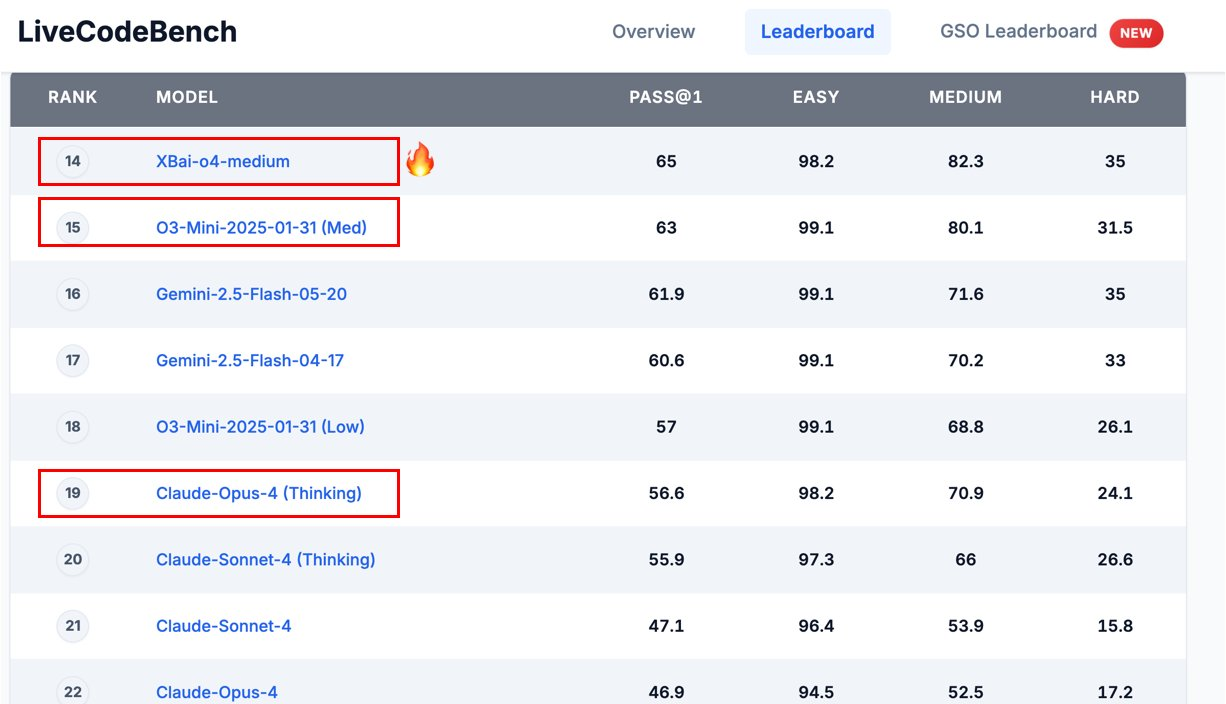Click the fire icon beside XBai-o4-medium

click(420, 159)
